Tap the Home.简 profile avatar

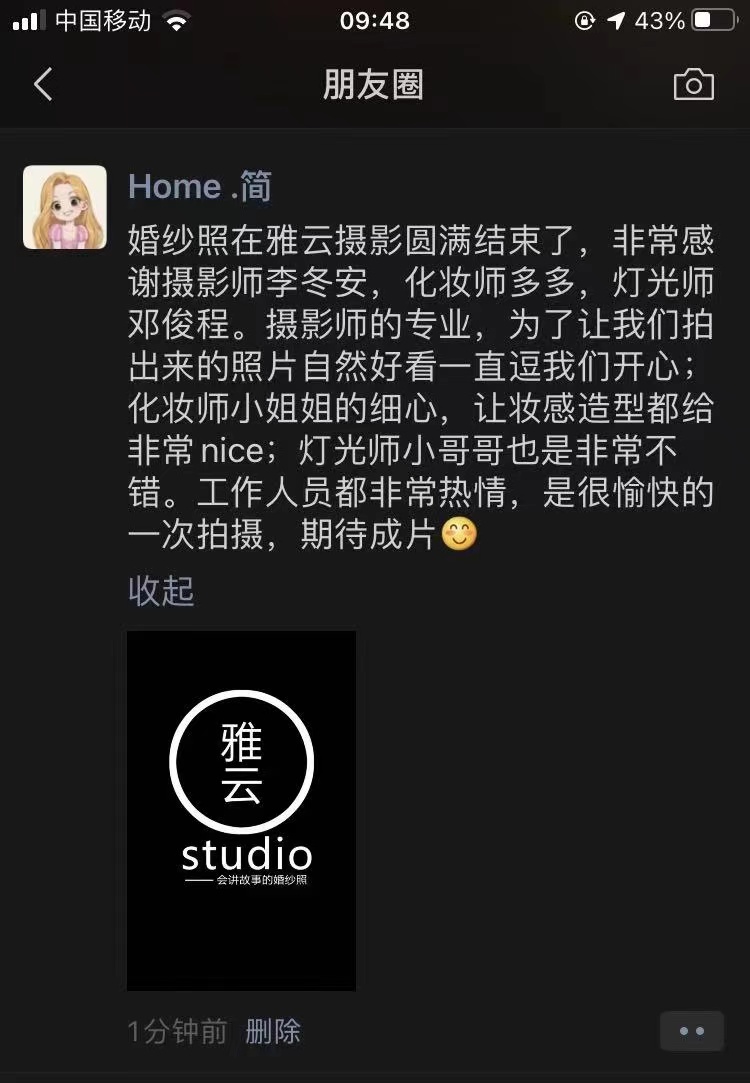65,207
